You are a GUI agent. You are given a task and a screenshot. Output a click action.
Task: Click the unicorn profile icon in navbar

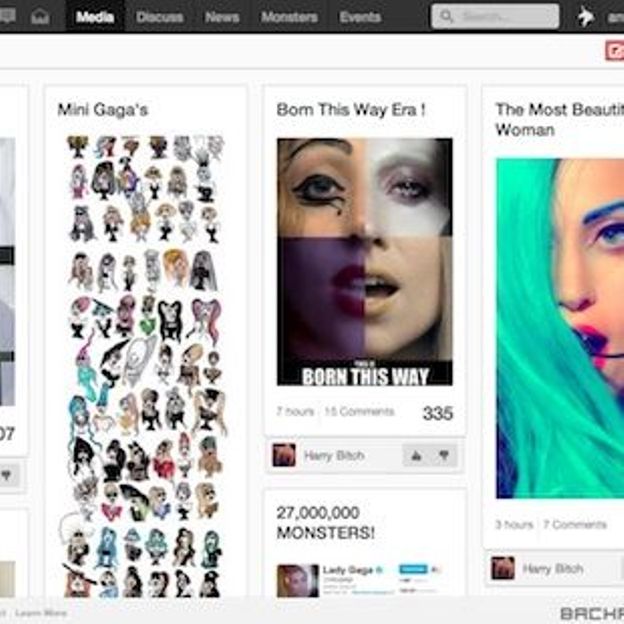585,17
